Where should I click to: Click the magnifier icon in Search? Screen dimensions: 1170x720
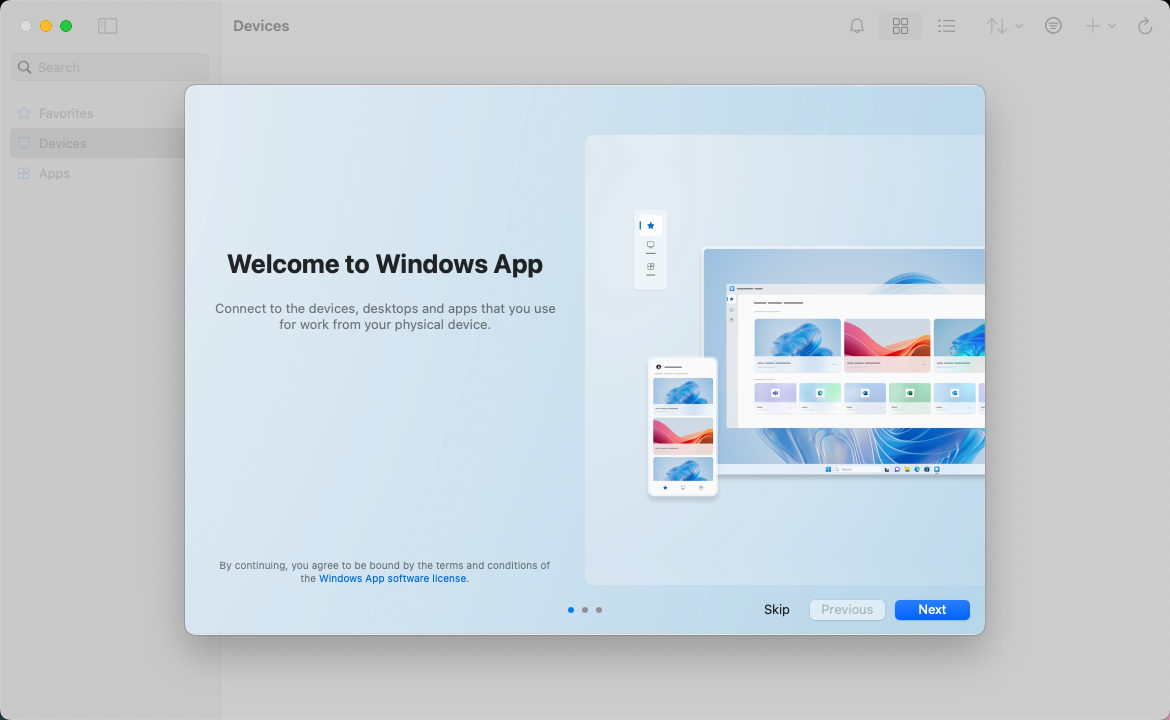point(25,67)
